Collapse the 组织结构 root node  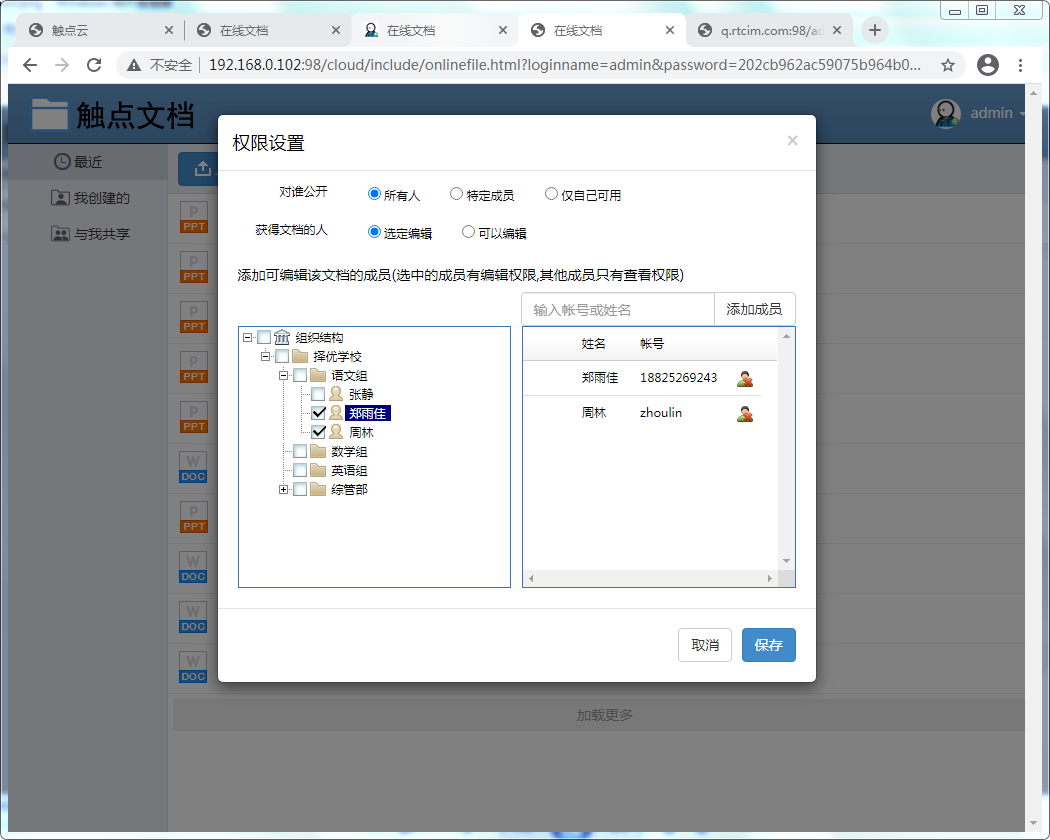click(x=247, y=337)
